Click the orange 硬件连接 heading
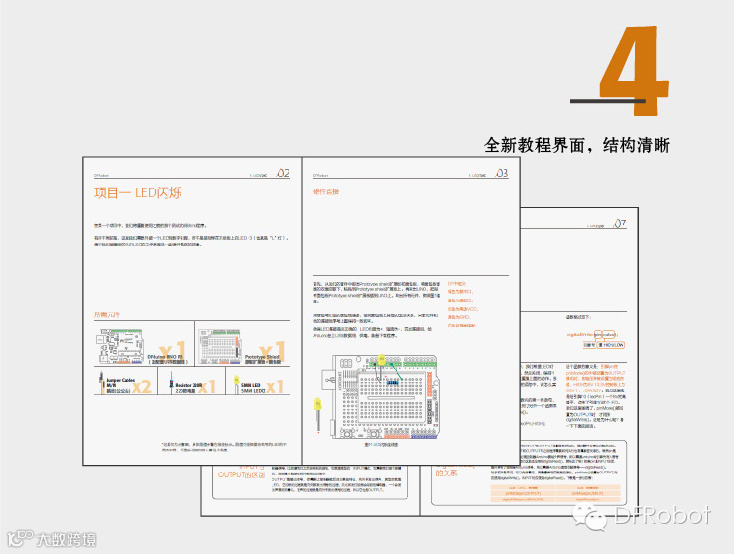 click(x=326, y=192)
